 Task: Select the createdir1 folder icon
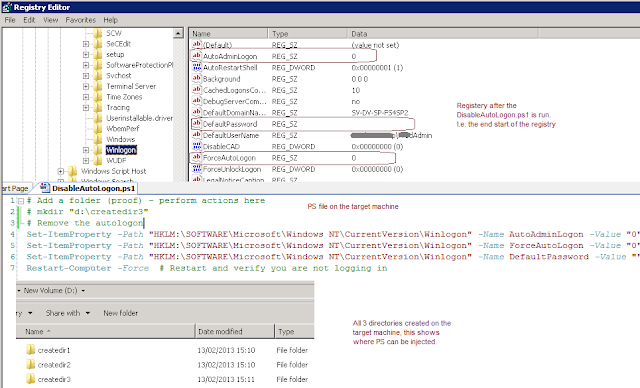click(x=31, y=350)
